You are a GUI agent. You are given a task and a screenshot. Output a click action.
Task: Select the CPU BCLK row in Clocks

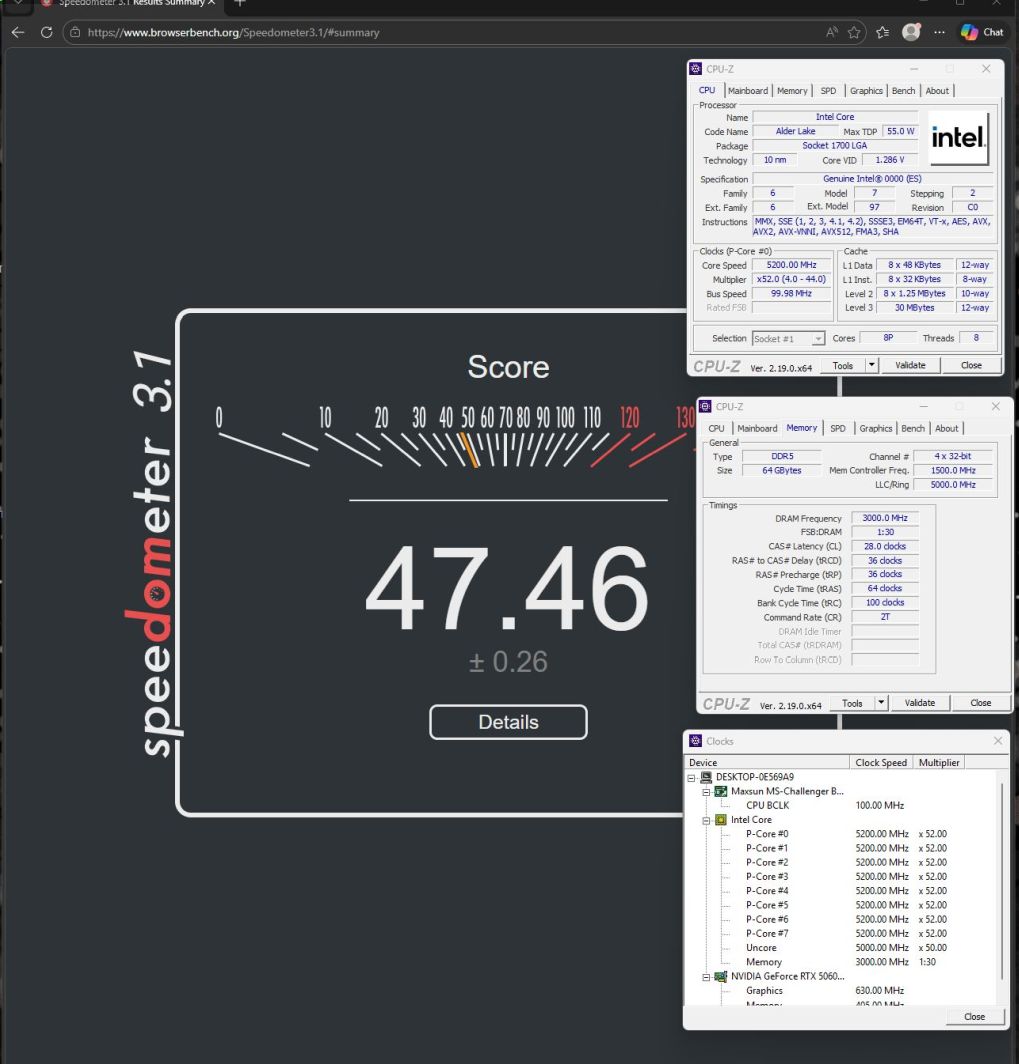coord(841,805)
